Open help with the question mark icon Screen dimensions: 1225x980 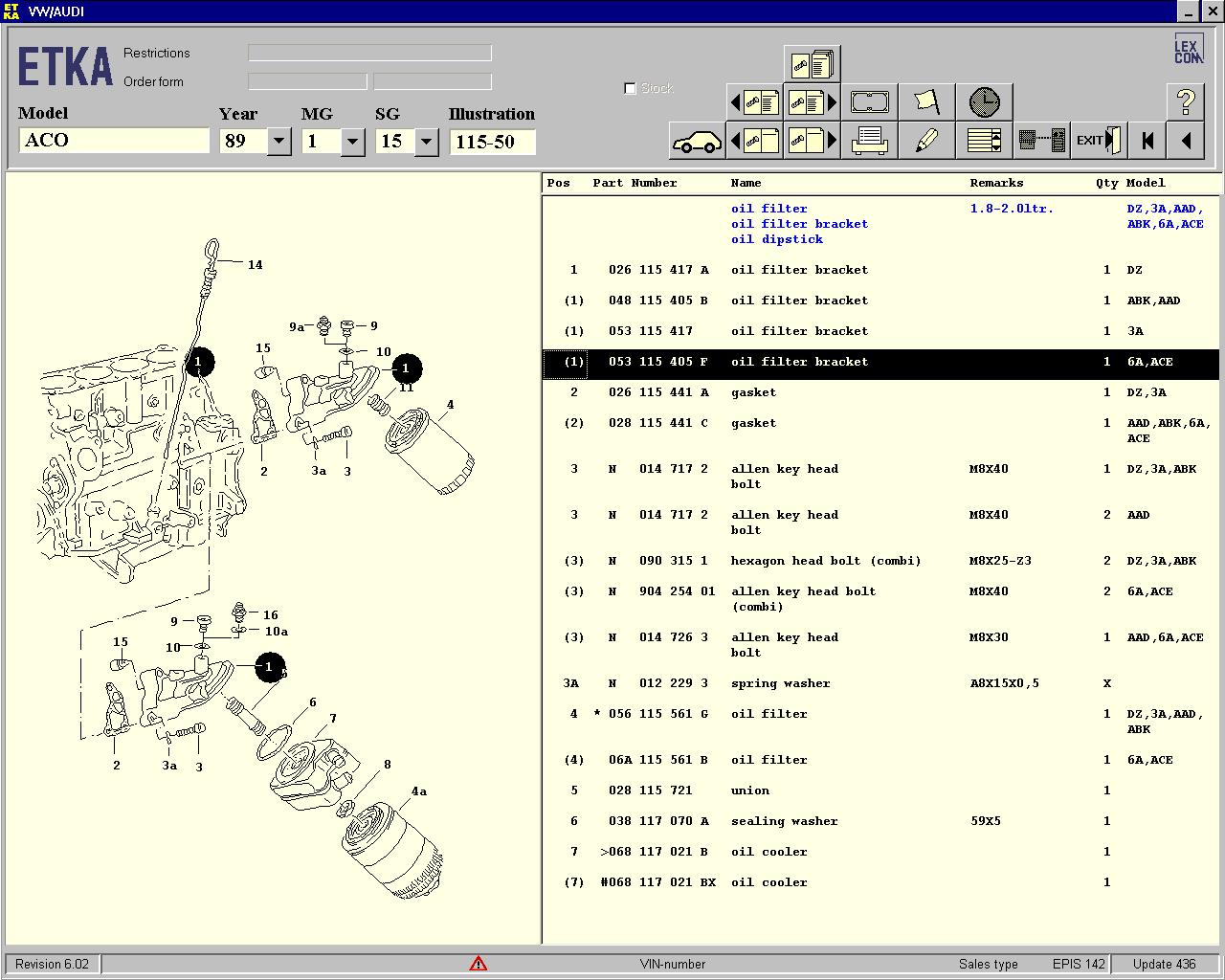(x=1185, y=102)
